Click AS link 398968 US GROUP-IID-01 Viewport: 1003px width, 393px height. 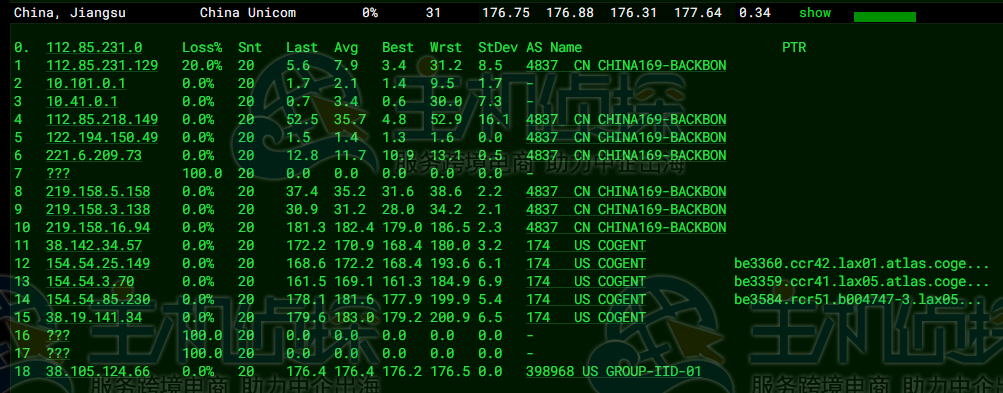click(613, 371)
